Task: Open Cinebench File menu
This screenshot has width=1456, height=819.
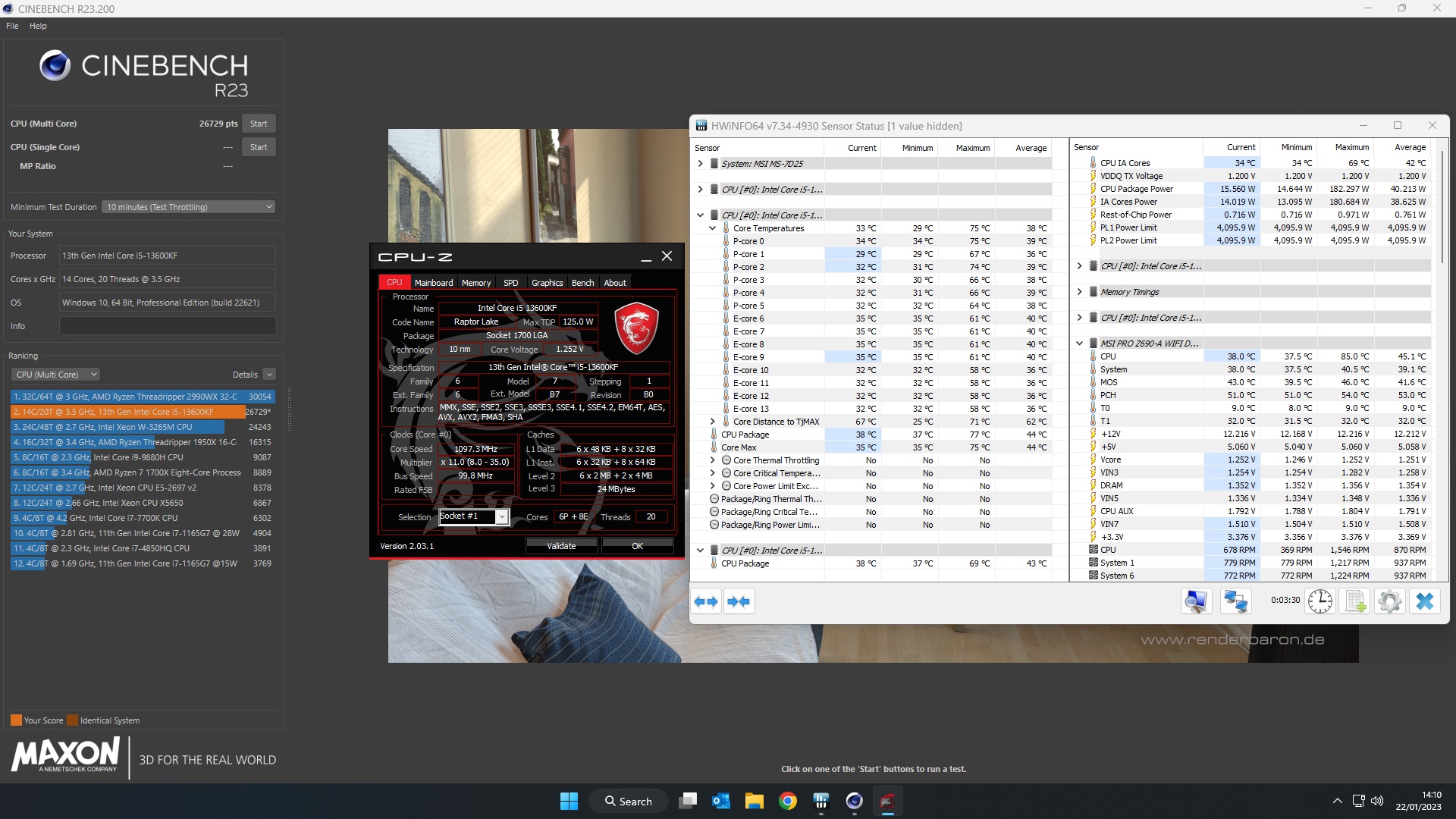Action: pos(12,26)
